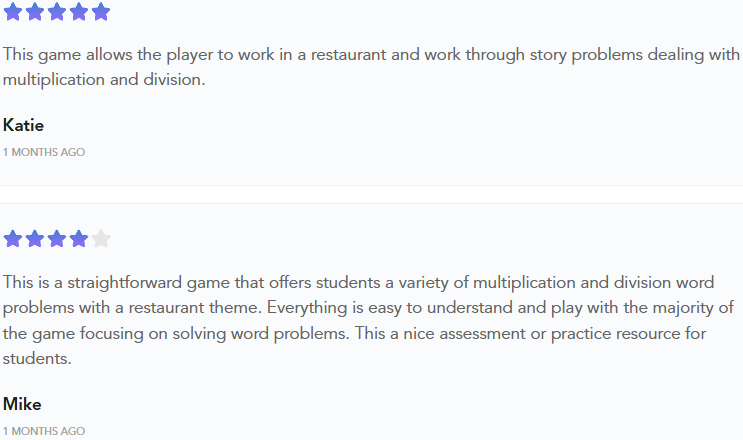Click the fifth star in Katie's rating
743x440 pixels.
click(101, 12)
